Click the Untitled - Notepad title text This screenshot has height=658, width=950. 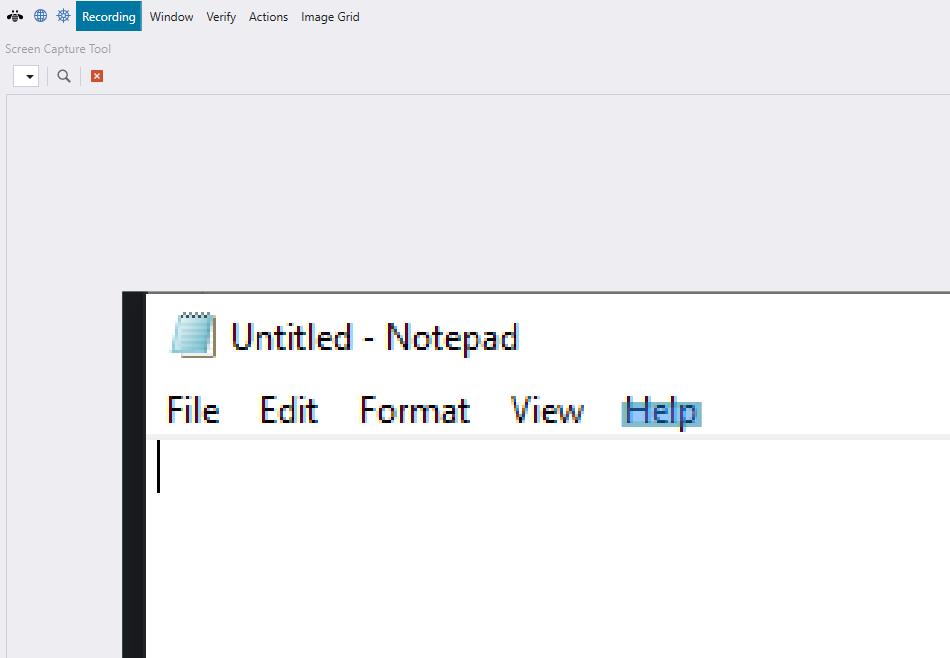375,337
